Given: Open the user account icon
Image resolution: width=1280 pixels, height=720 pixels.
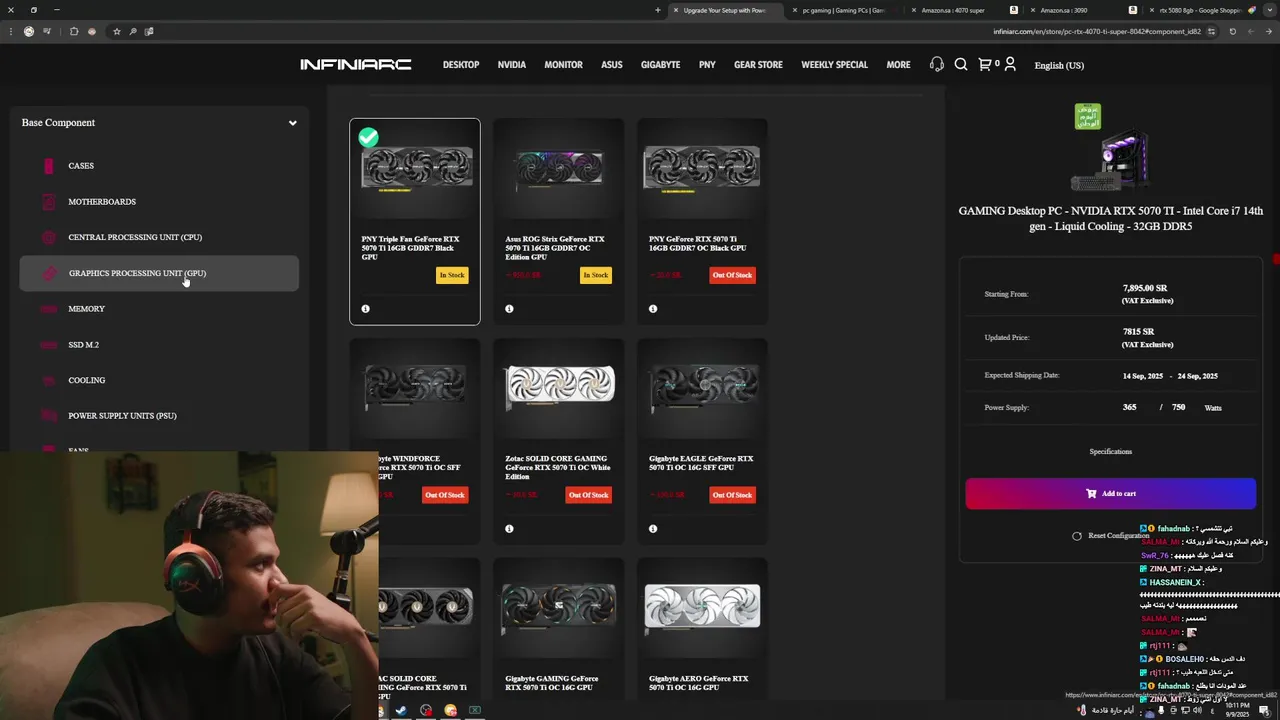Looking at the screenshot, I should pyautogui.click(x=1010, y=64).
